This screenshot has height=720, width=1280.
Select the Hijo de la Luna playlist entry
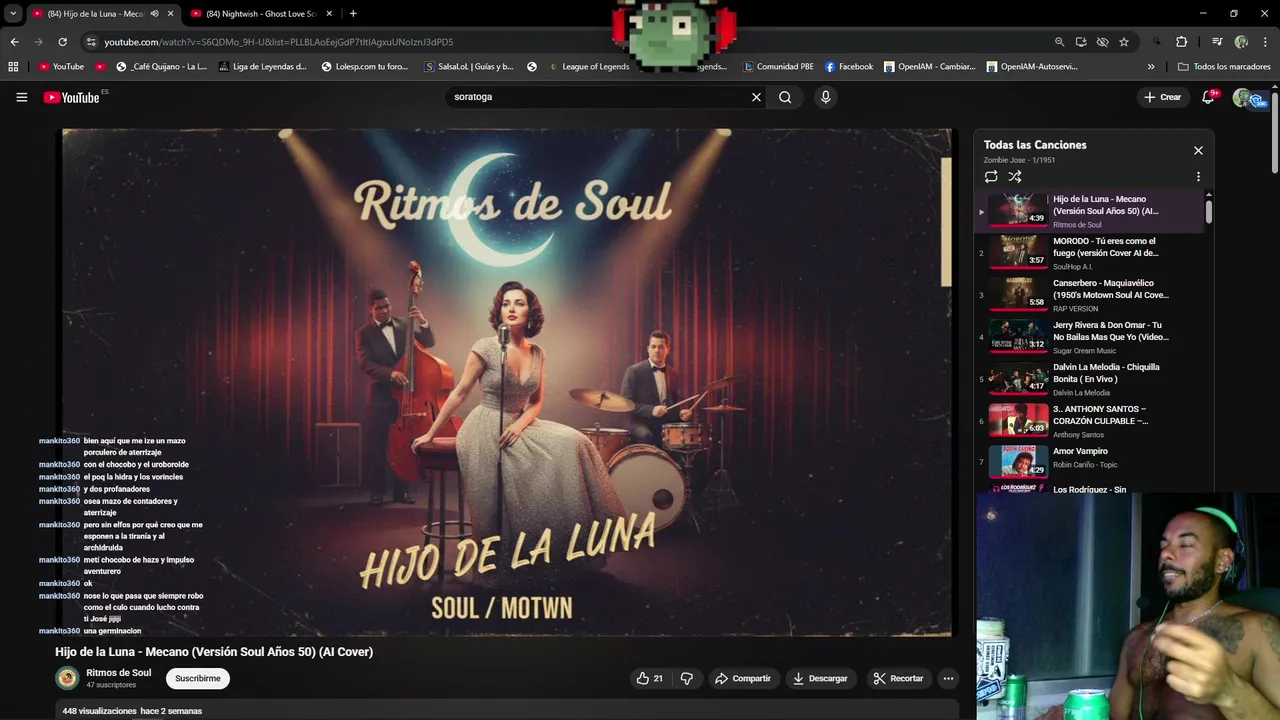tap(1090, 211)
